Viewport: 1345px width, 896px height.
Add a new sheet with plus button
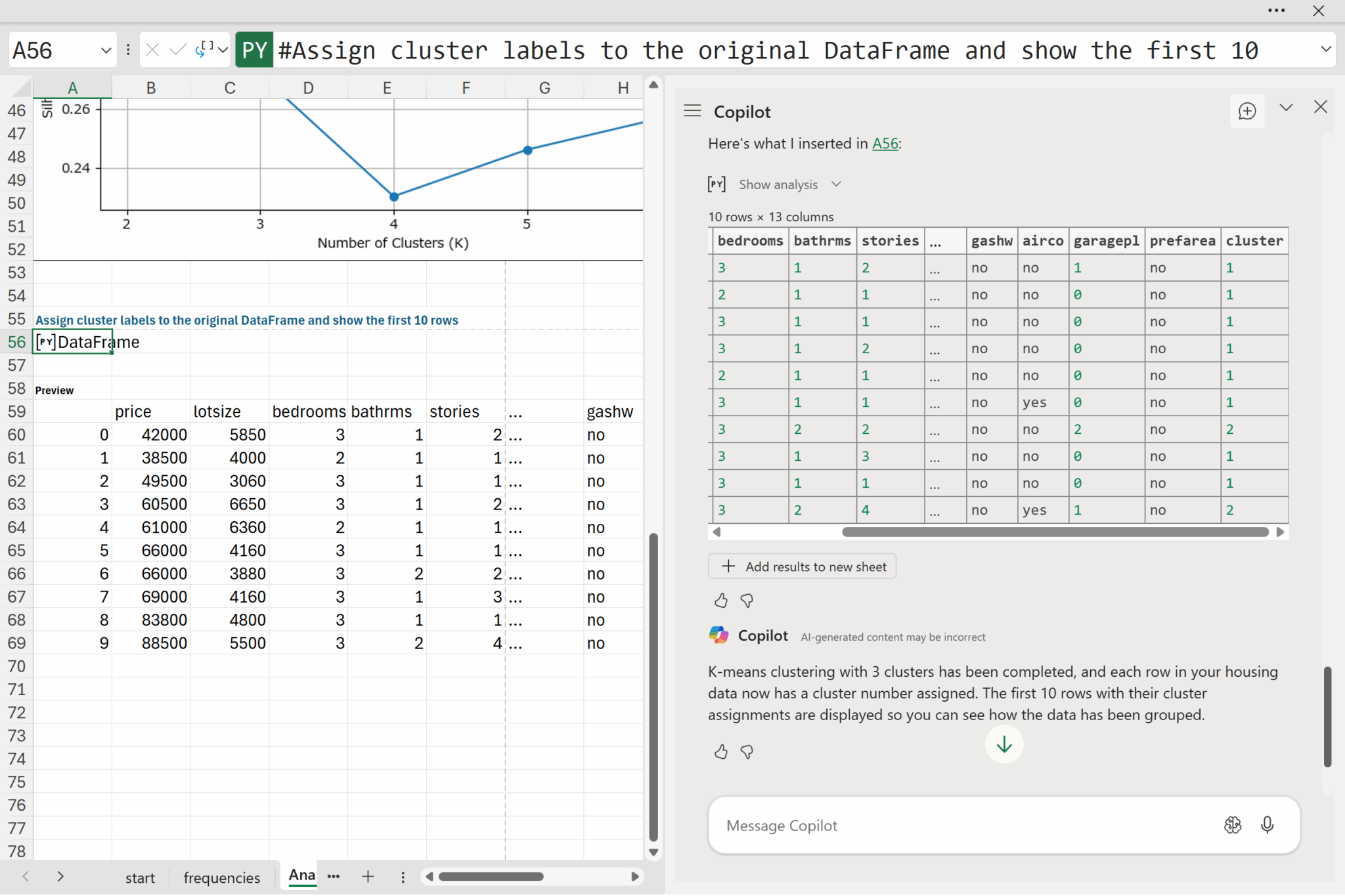(x=368, y=876)
